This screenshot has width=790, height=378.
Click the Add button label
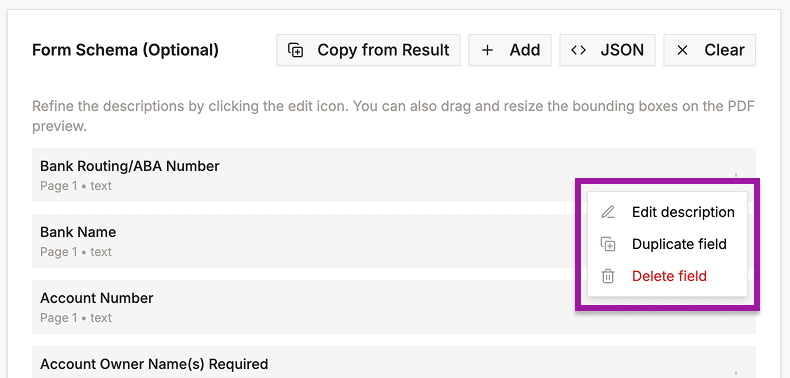525,50
